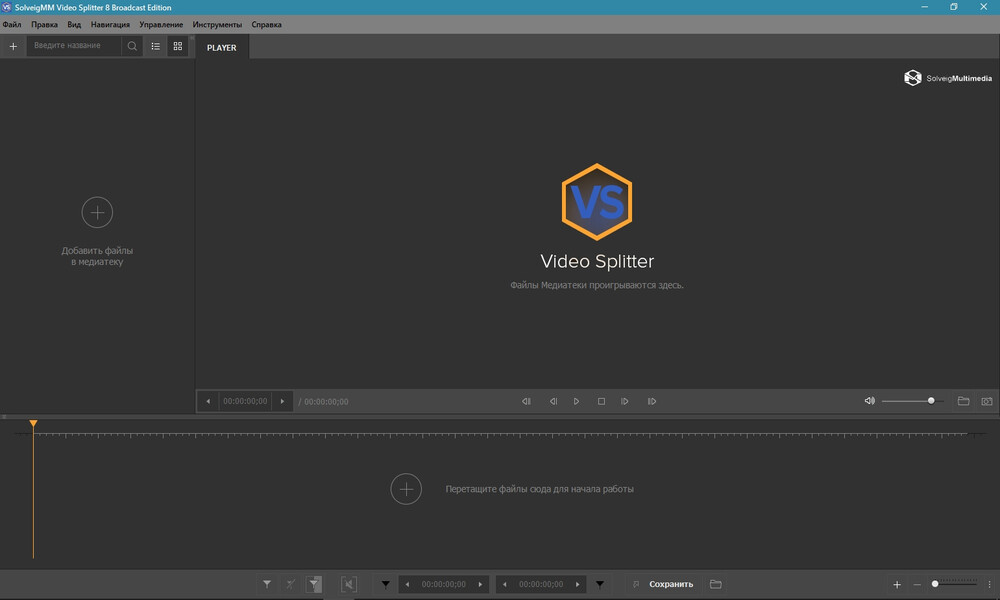Open the Инструменты menu
The height and width of the screenshot is (600, 1000).
217,24
